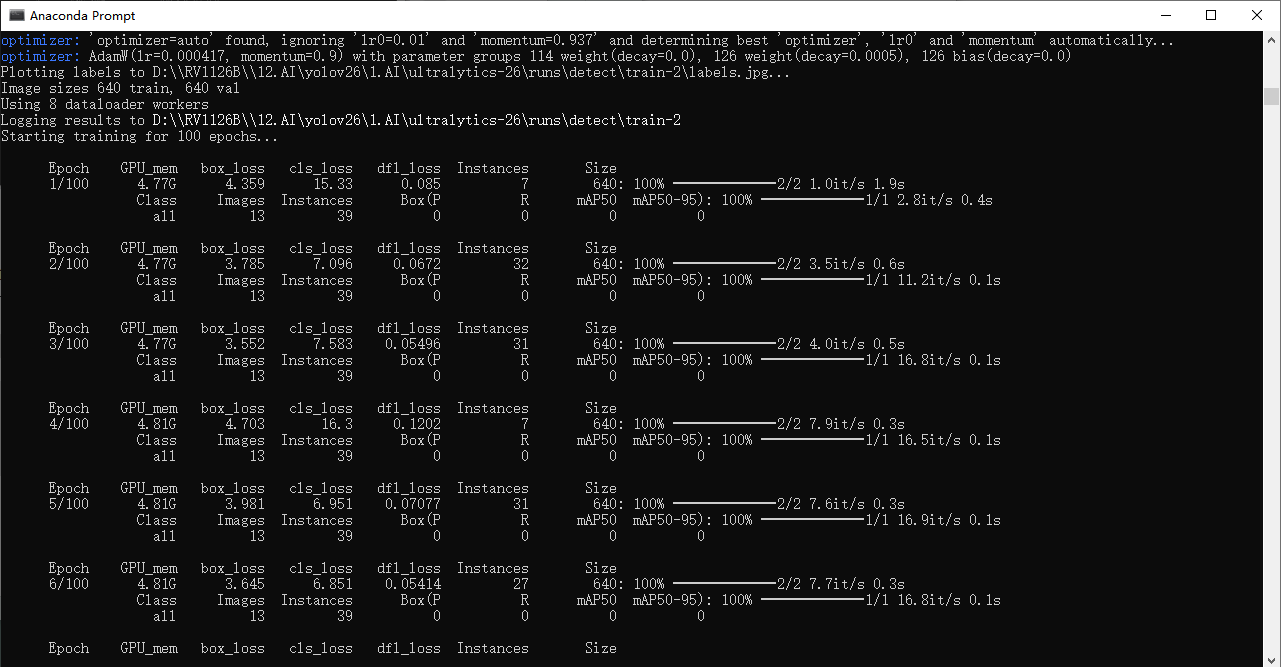Click box_loss value "4.359"
Image resolution: width=1281 pixels, height=667 pixels.
[245, 185]
